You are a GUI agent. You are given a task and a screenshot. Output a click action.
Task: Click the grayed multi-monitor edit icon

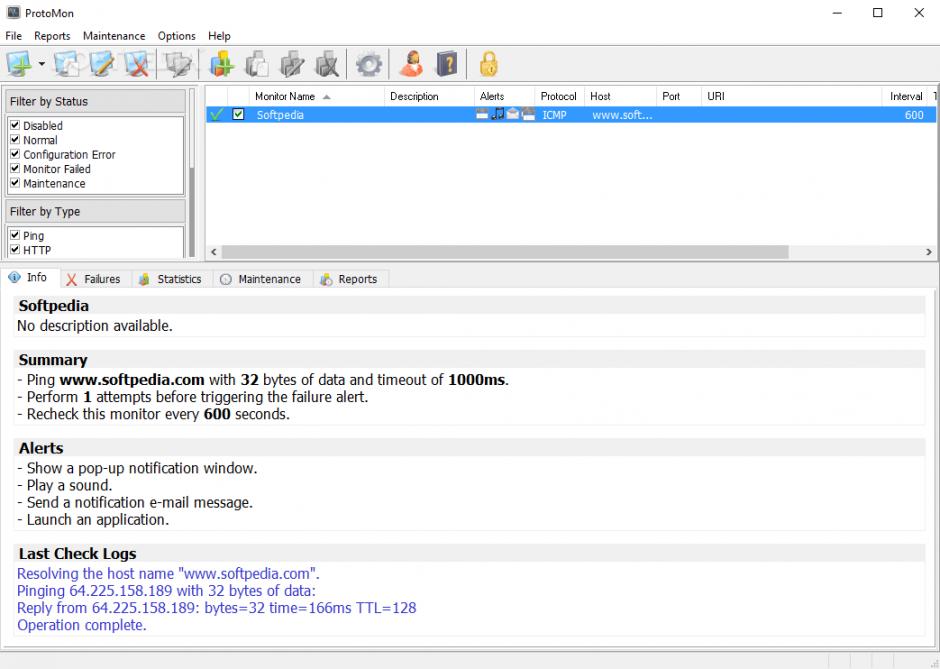(178, 64)
